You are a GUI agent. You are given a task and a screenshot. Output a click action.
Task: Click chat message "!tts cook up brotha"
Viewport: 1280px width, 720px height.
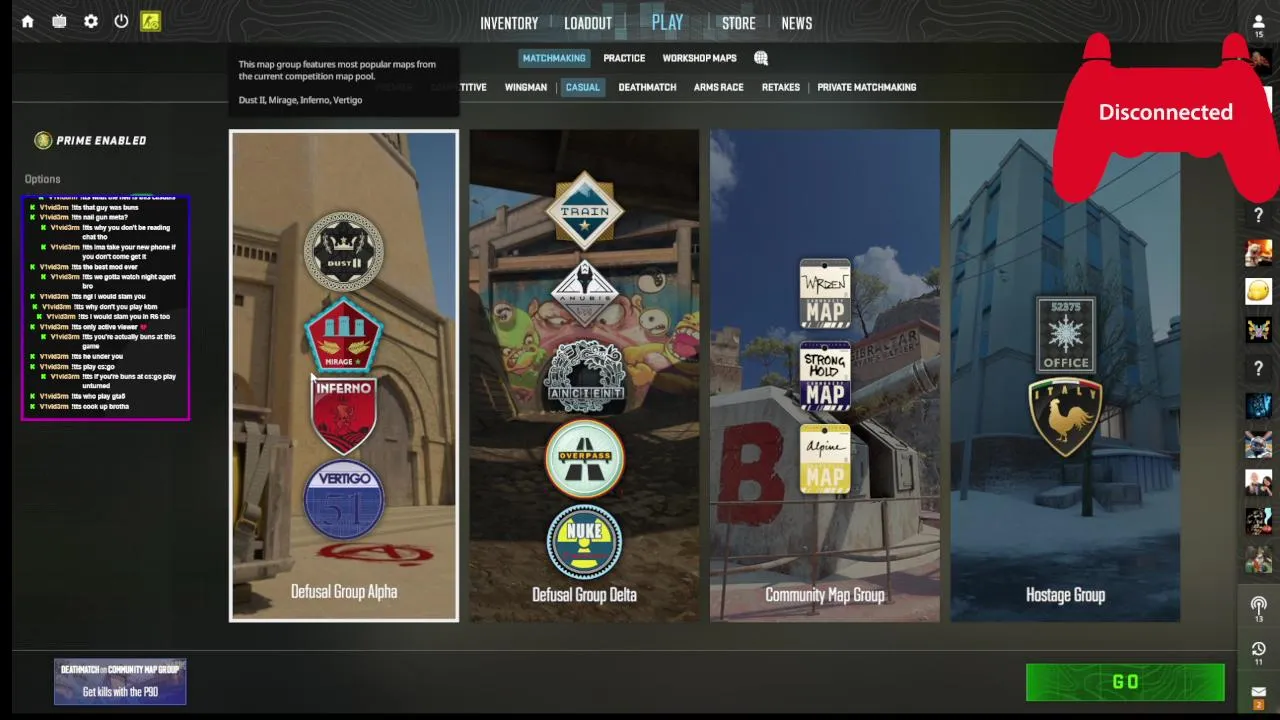tap(100, 407)
